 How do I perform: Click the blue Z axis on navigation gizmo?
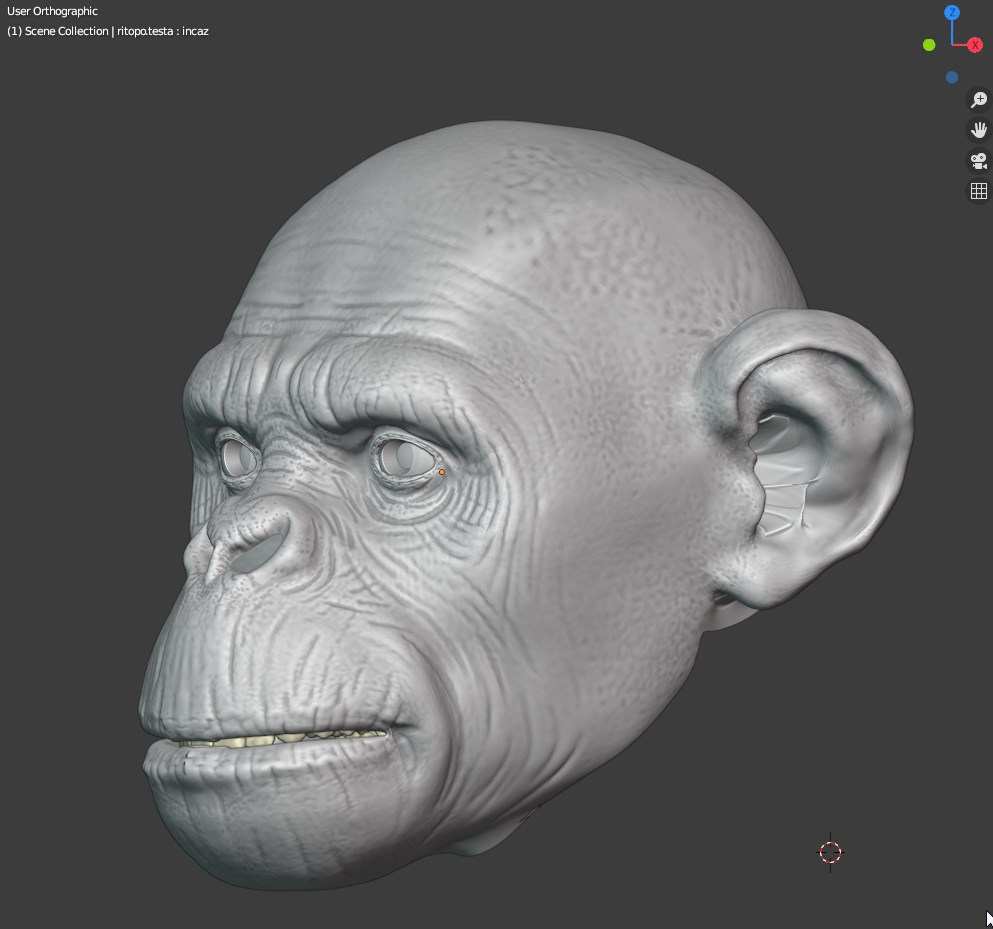(951, 12)
